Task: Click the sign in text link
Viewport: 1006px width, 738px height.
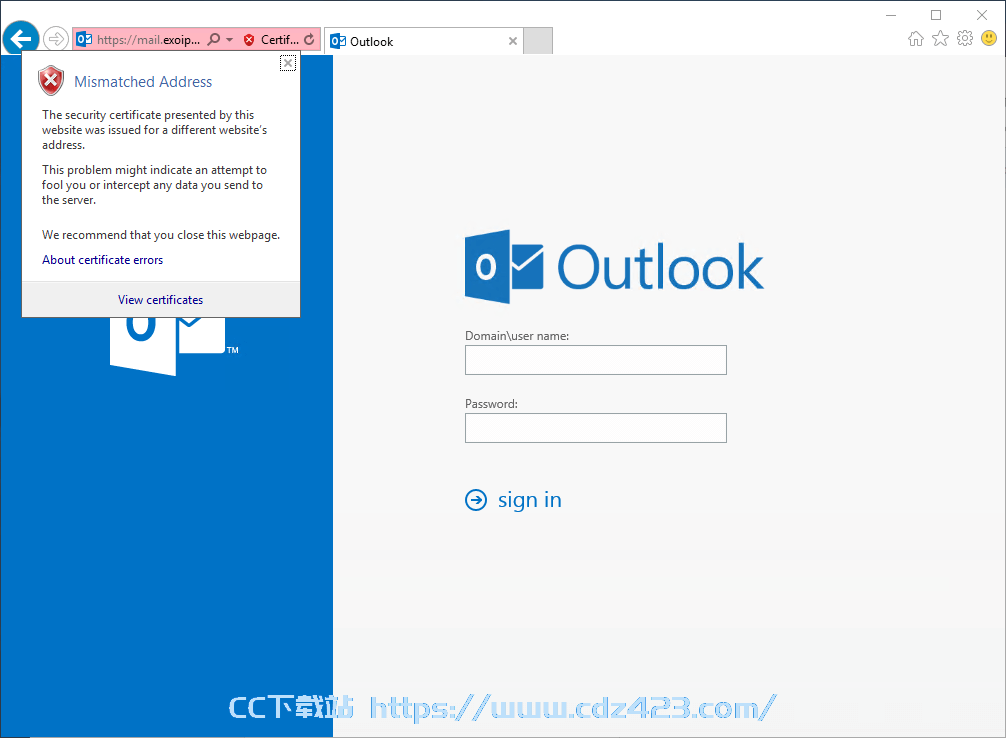Action: coord(530,500)
